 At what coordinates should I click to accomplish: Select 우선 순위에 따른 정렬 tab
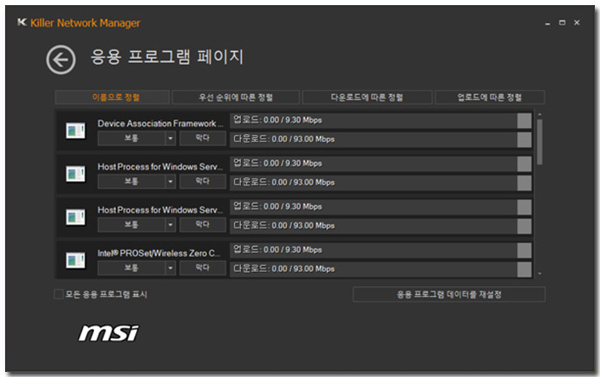pyautogui.click(x=235, y=97)
